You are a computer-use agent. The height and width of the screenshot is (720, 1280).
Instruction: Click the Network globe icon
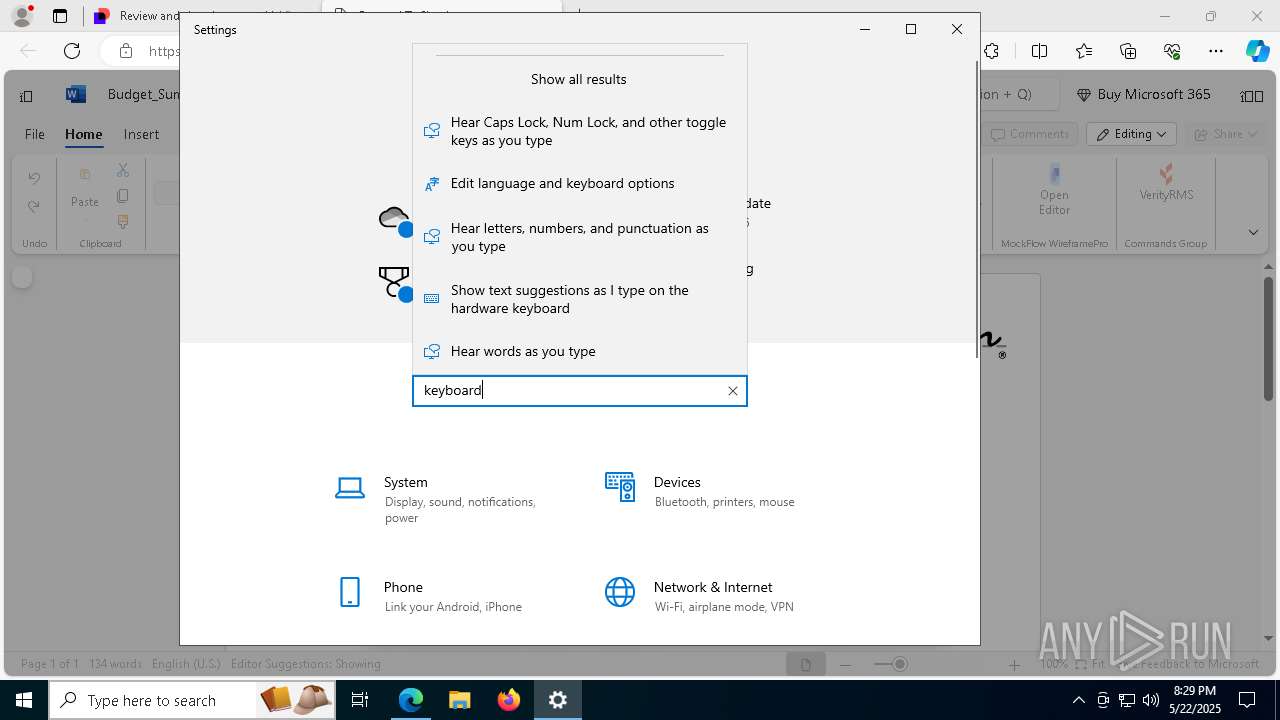pyautogui.click(x=620, y=592)
